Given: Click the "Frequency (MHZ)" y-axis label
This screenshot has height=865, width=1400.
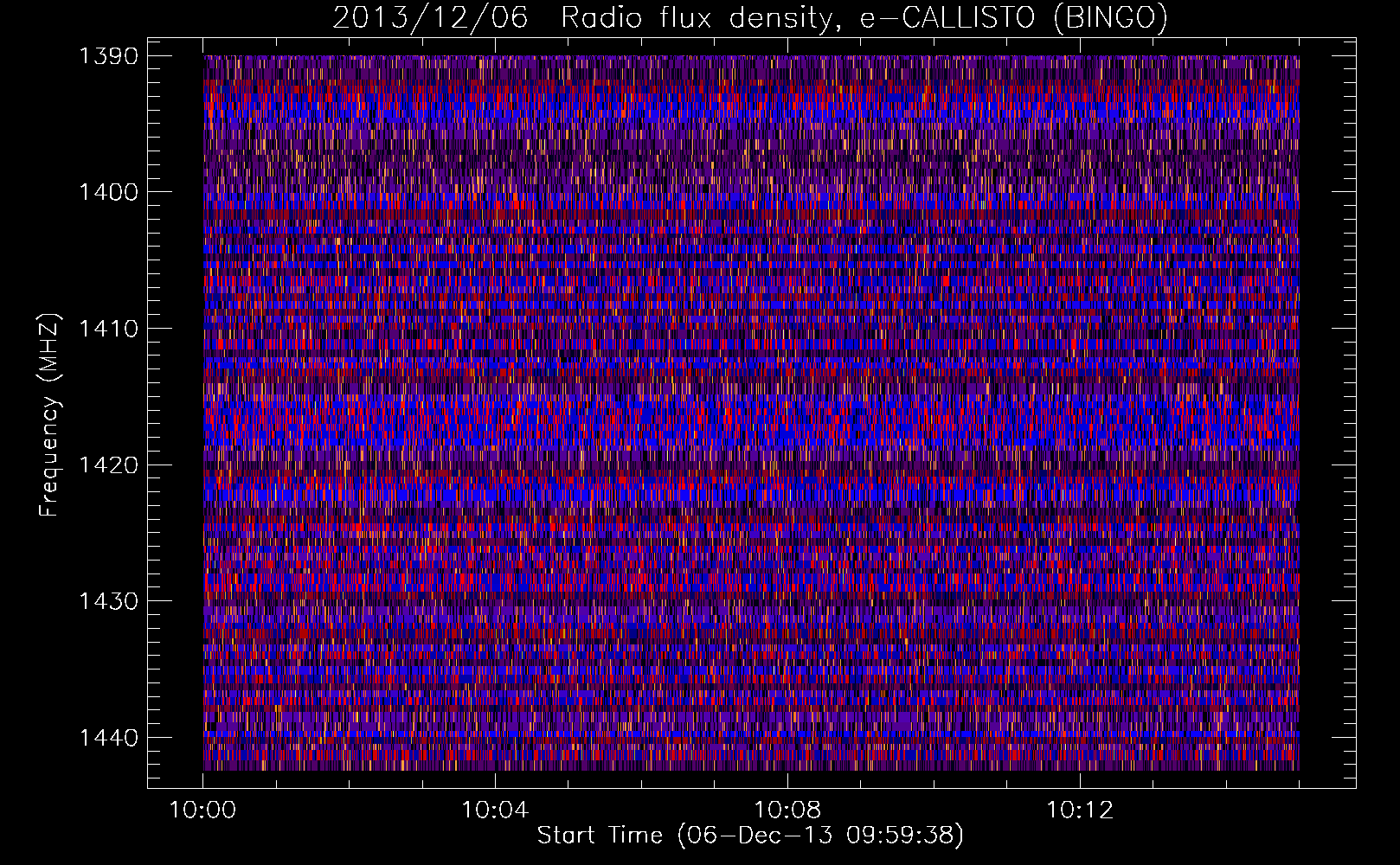Looking at the screenshot, I should pos(49,415).
